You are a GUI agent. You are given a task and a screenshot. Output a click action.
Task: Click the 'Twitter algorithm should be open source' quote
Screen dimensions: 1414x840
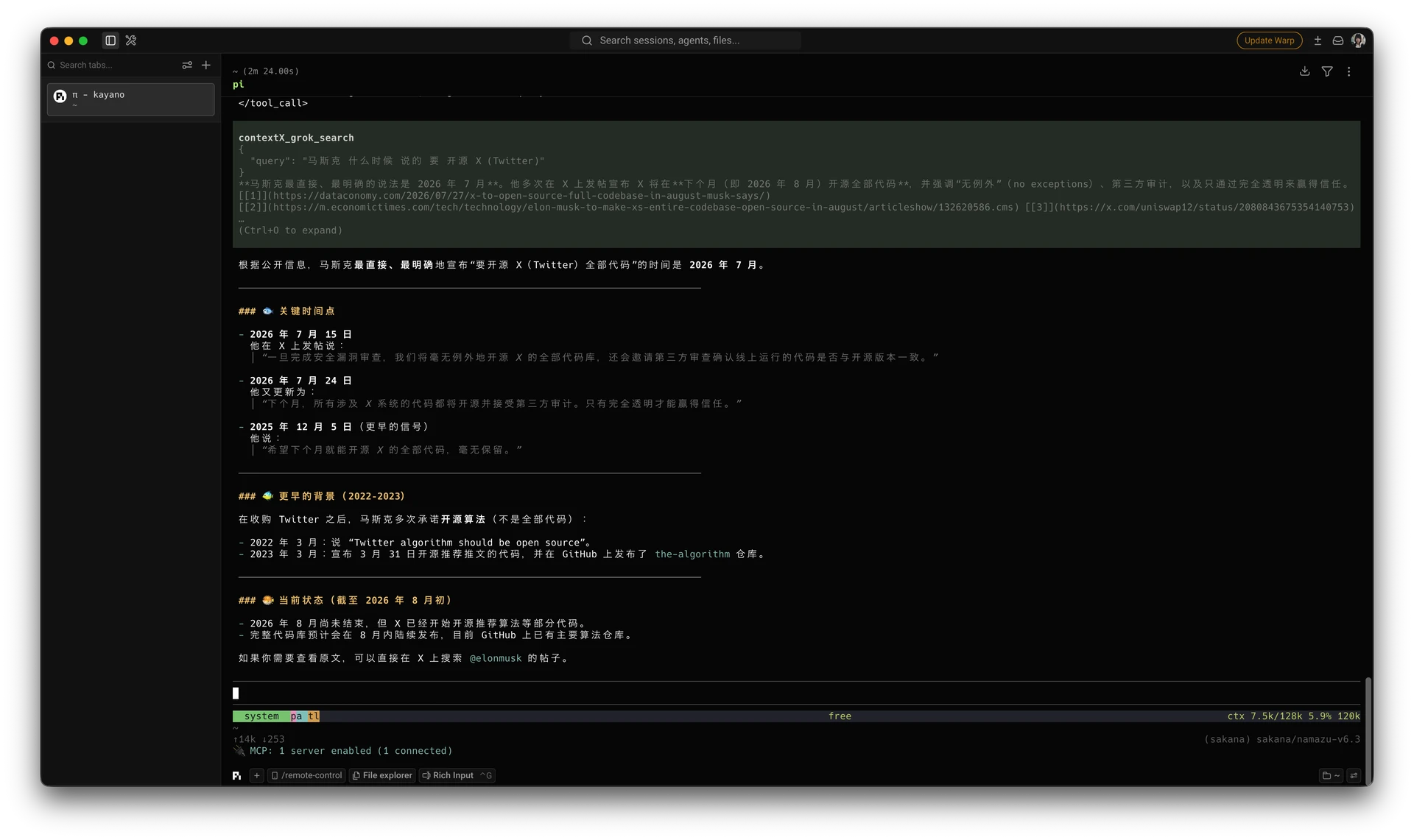[469, 543]
